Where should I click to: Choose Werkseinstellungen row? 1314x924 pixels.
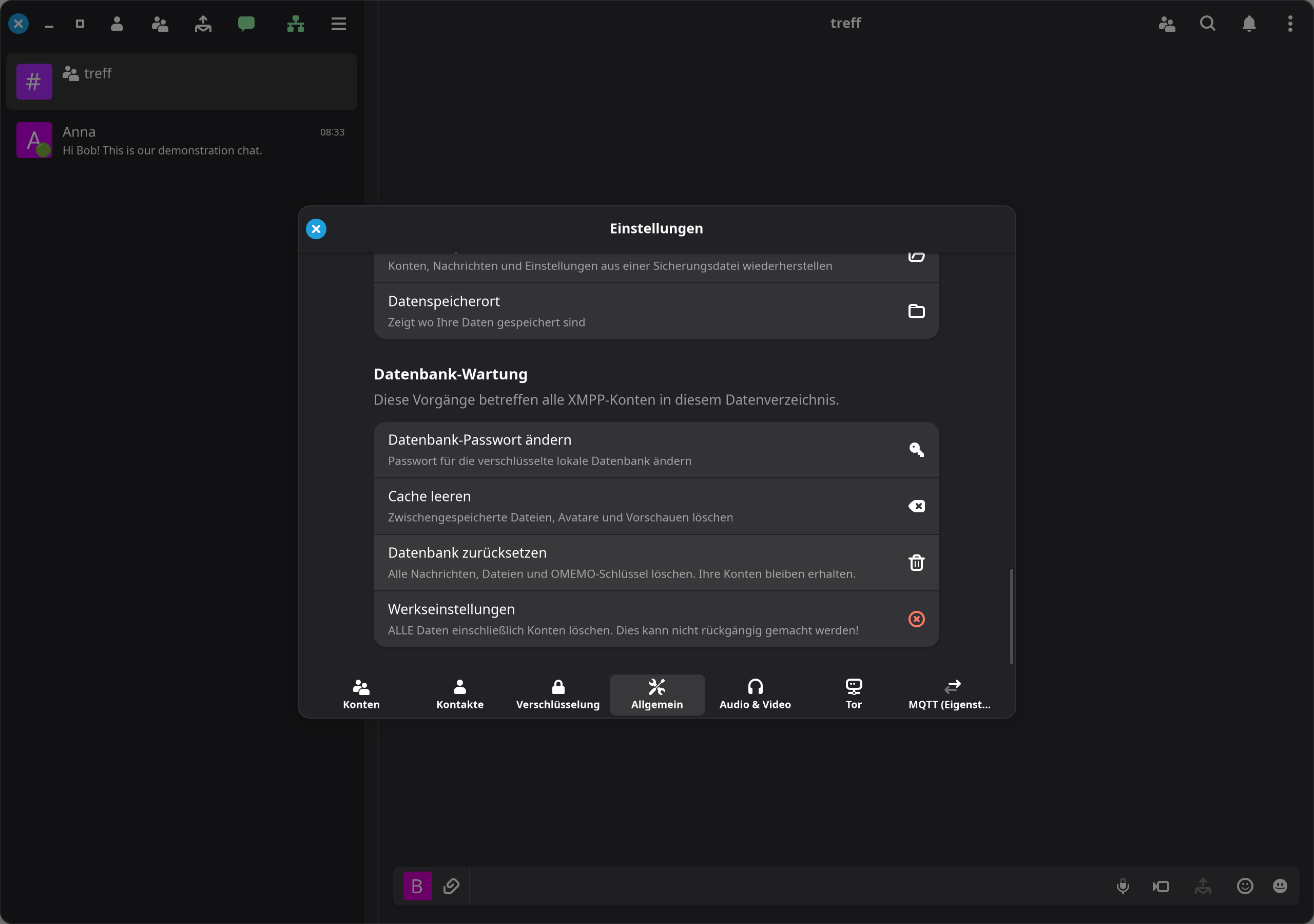(x=656, y=619)
